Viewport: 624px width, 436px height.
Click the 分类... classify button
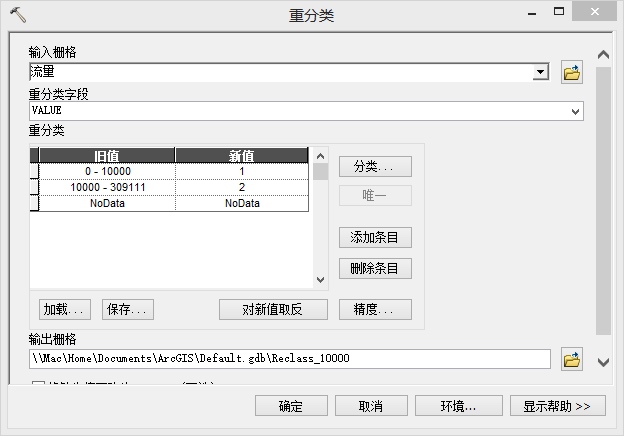click(x=375, y=166)
